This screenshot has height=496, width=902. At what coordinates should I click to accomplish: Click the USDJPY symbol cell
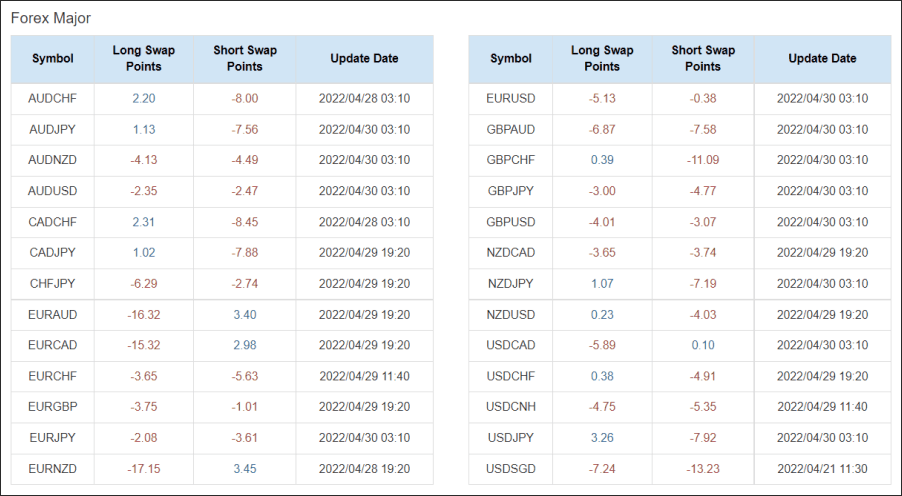pos(510,438)
